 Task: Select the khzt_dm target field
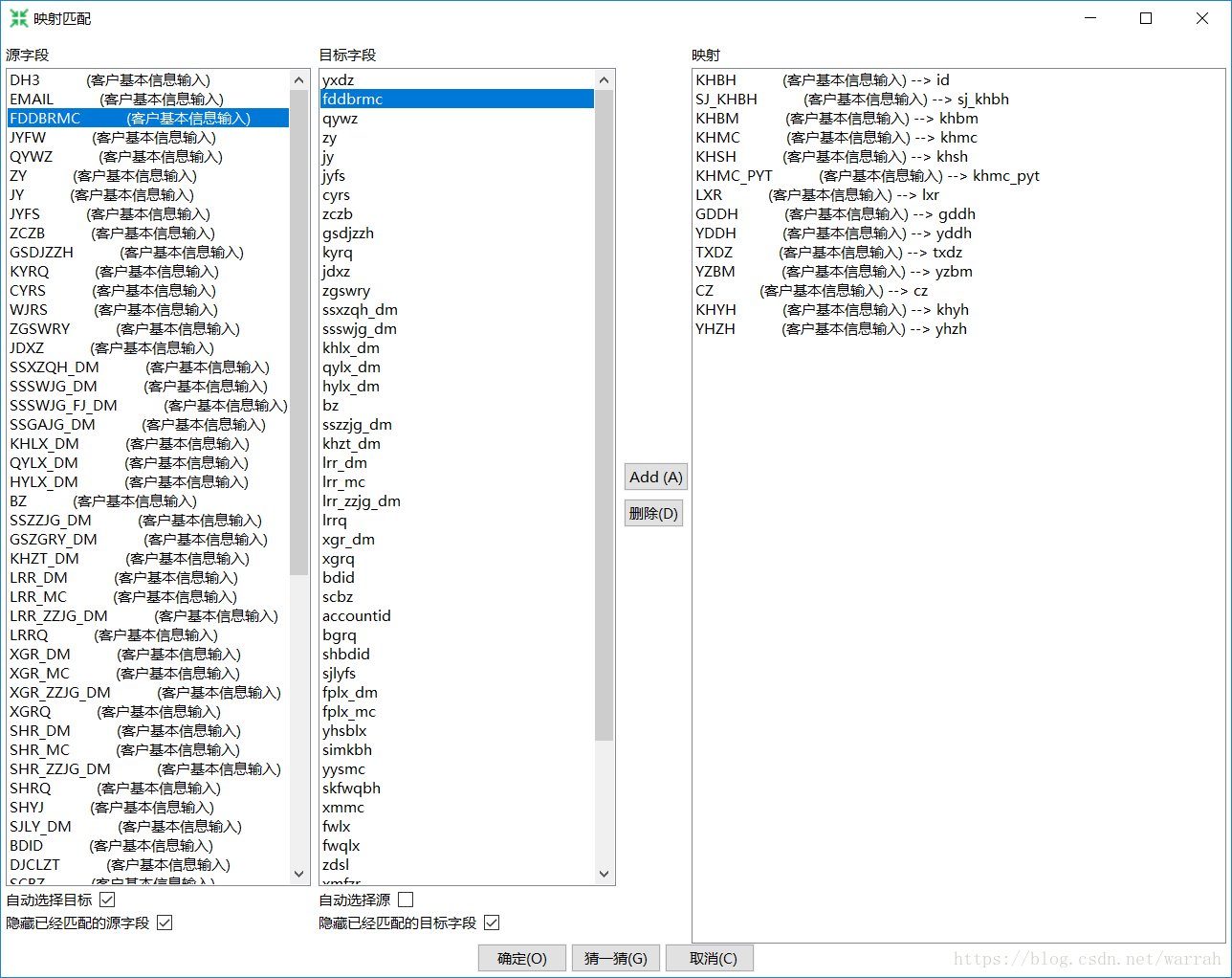(456, 444)
